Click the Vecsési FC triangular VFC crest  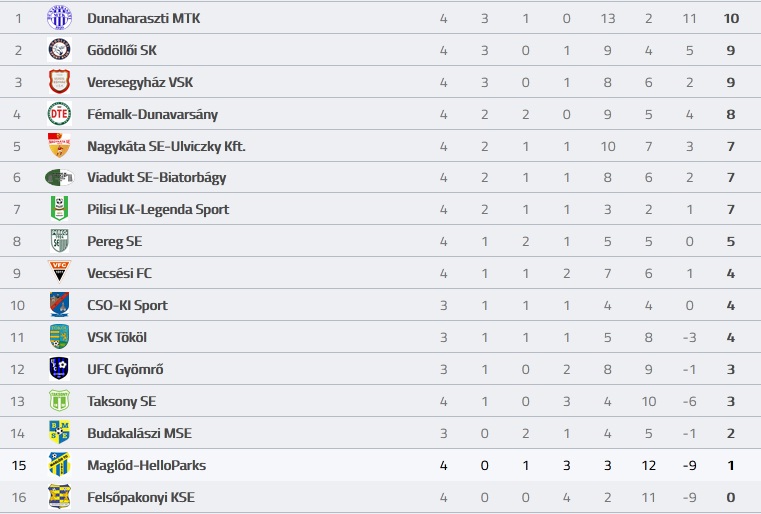click(59, 272)
